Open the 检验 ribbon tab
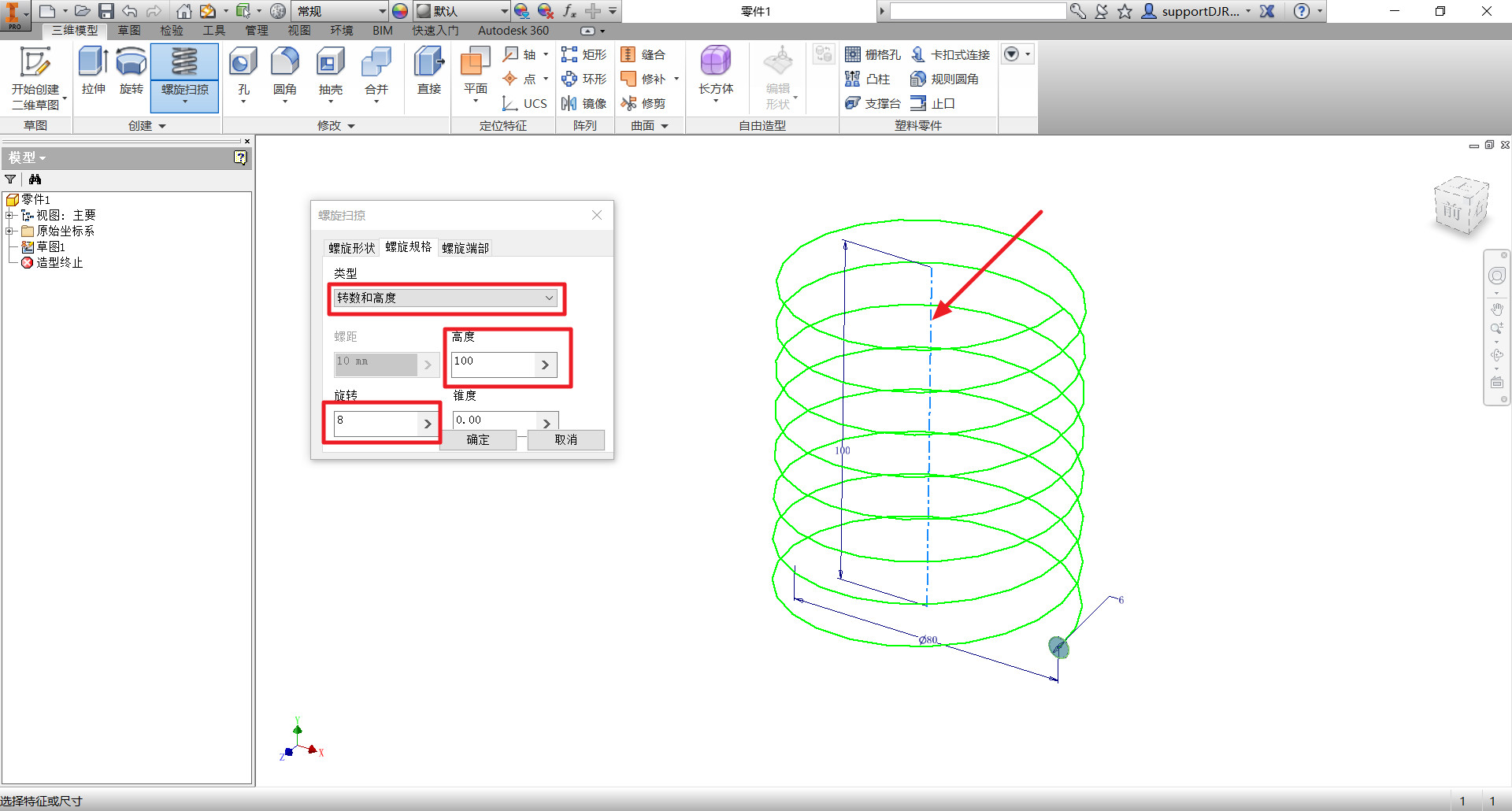The width and height of the screenshot is (1512, 811). (172, 30)
